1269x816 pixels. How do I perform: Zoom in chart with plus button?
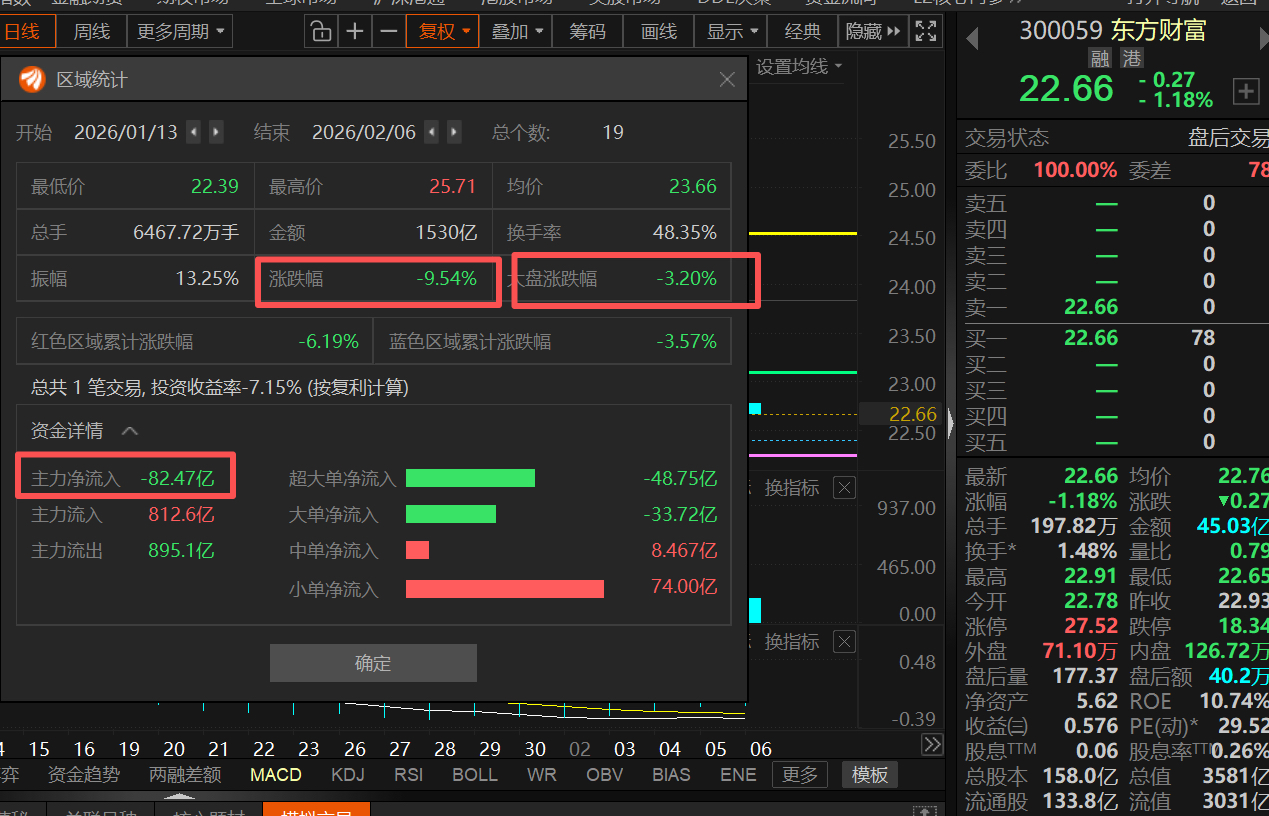355,31
